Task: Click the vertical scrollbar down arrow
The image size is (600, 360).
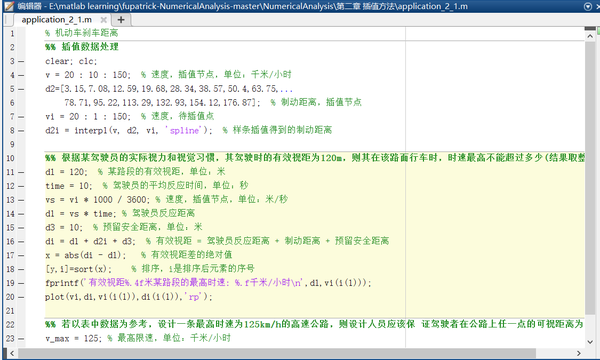Action: pos(590,342)
